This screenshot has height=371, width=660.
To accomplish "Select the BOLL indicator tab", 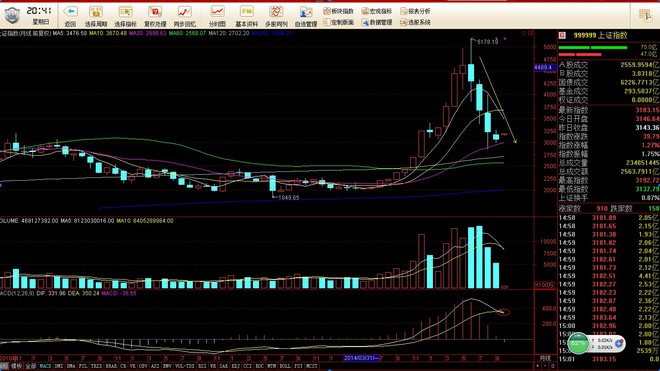I will pos(285,366).
